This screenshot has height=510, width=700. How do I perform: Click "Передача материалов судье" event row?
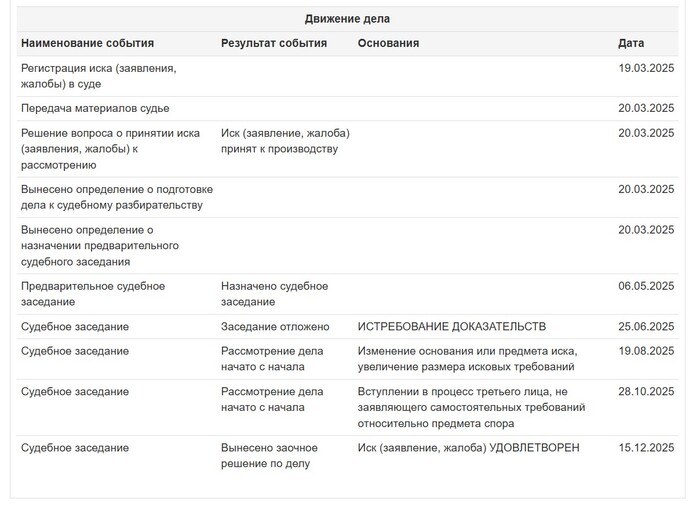pyautogui.click(x=95, y=108)
